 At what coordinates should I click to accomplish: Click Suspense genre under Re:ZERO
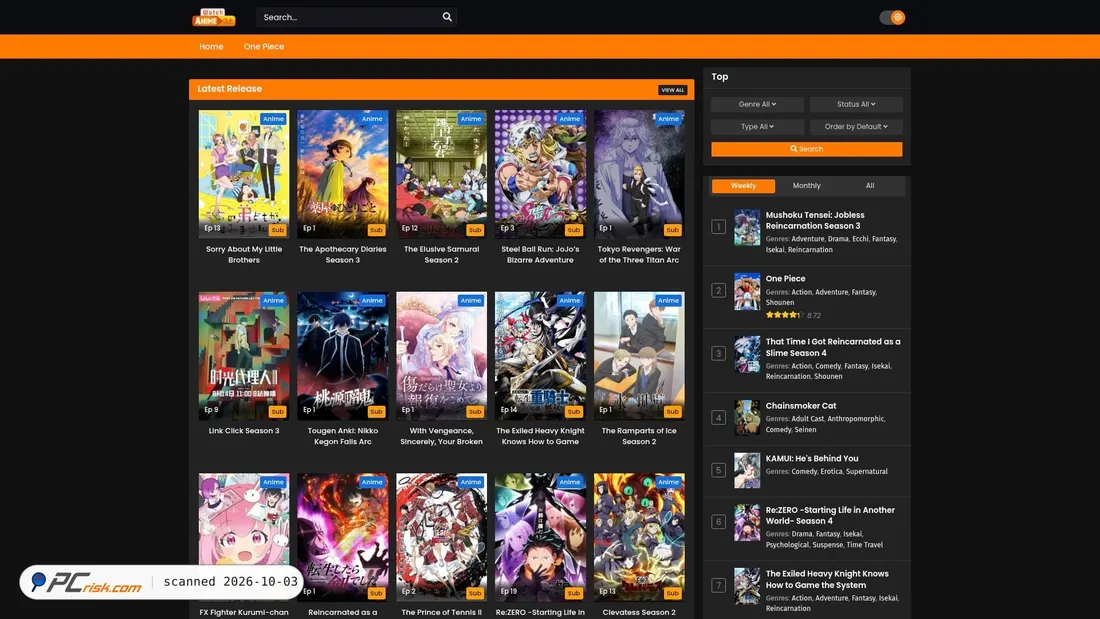pos(828,545)
